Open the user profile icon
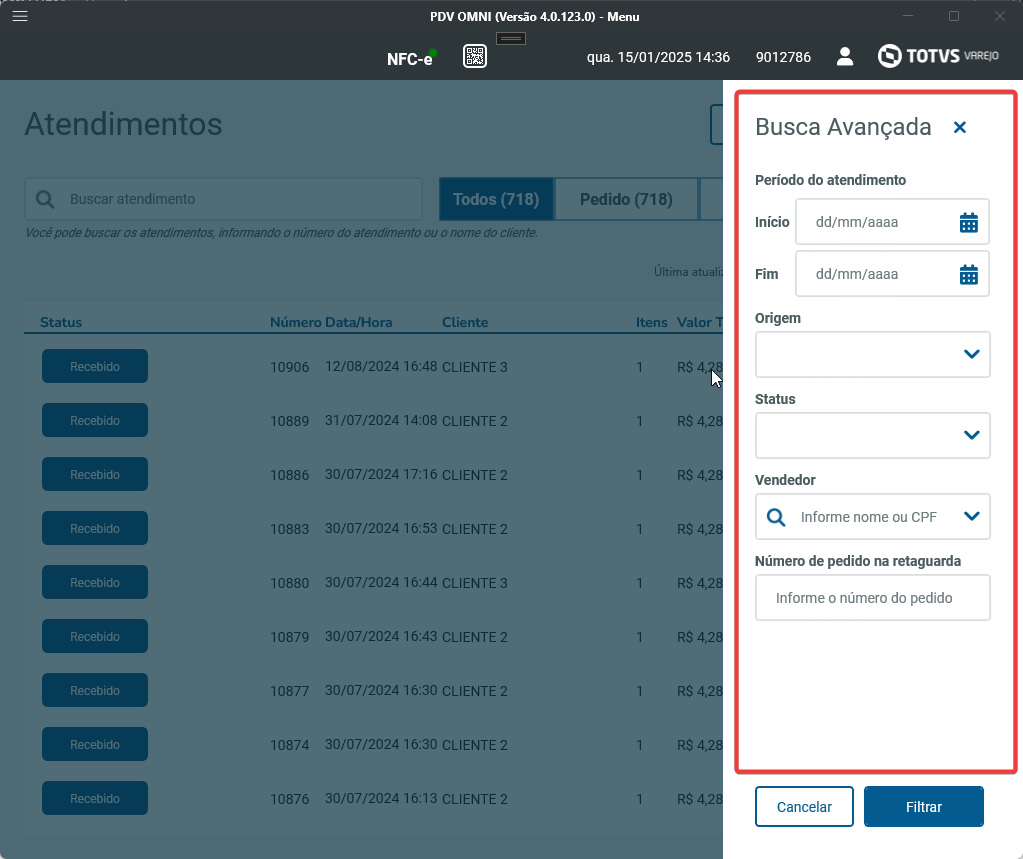The image size is (1023, 859). [x=845, y=57]
